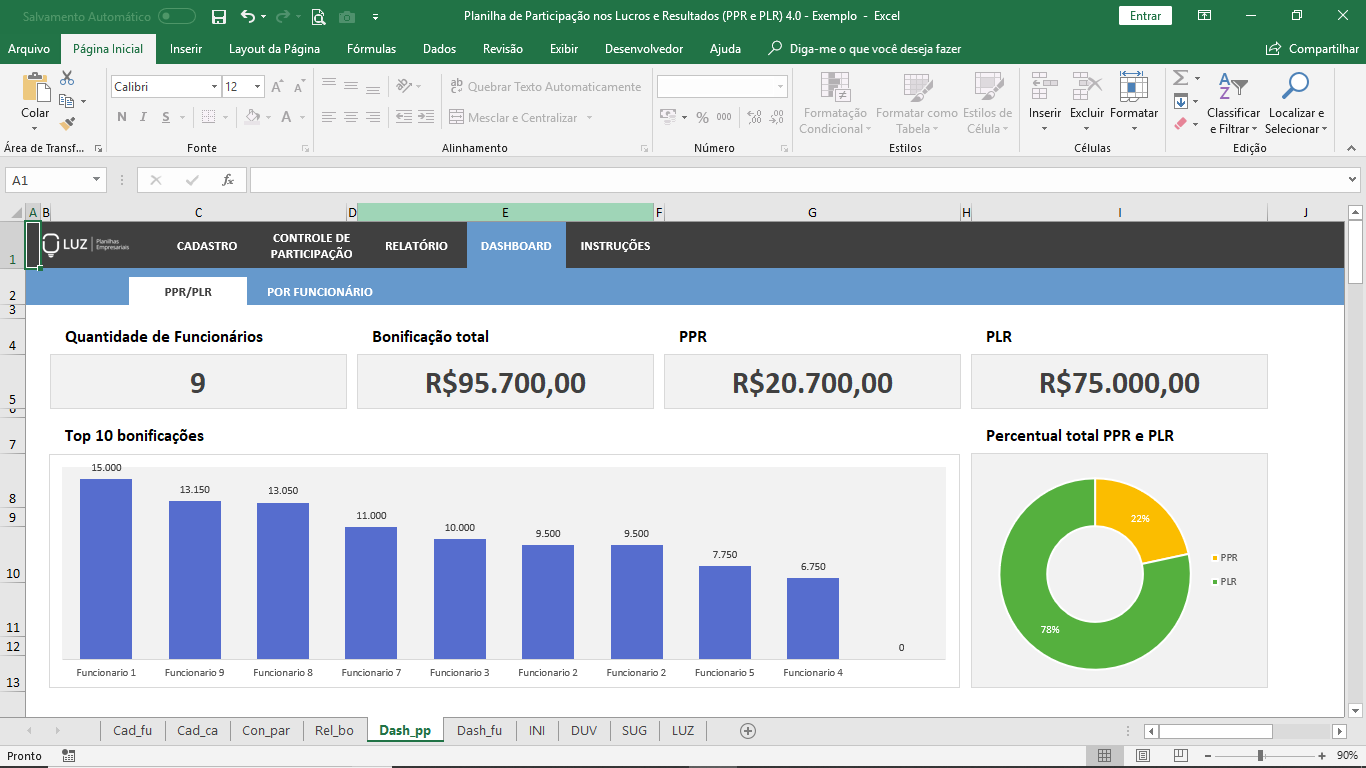Open the Fórmulas ribbon tab
The image size is (1366, 768).
(x=371, y=49)
